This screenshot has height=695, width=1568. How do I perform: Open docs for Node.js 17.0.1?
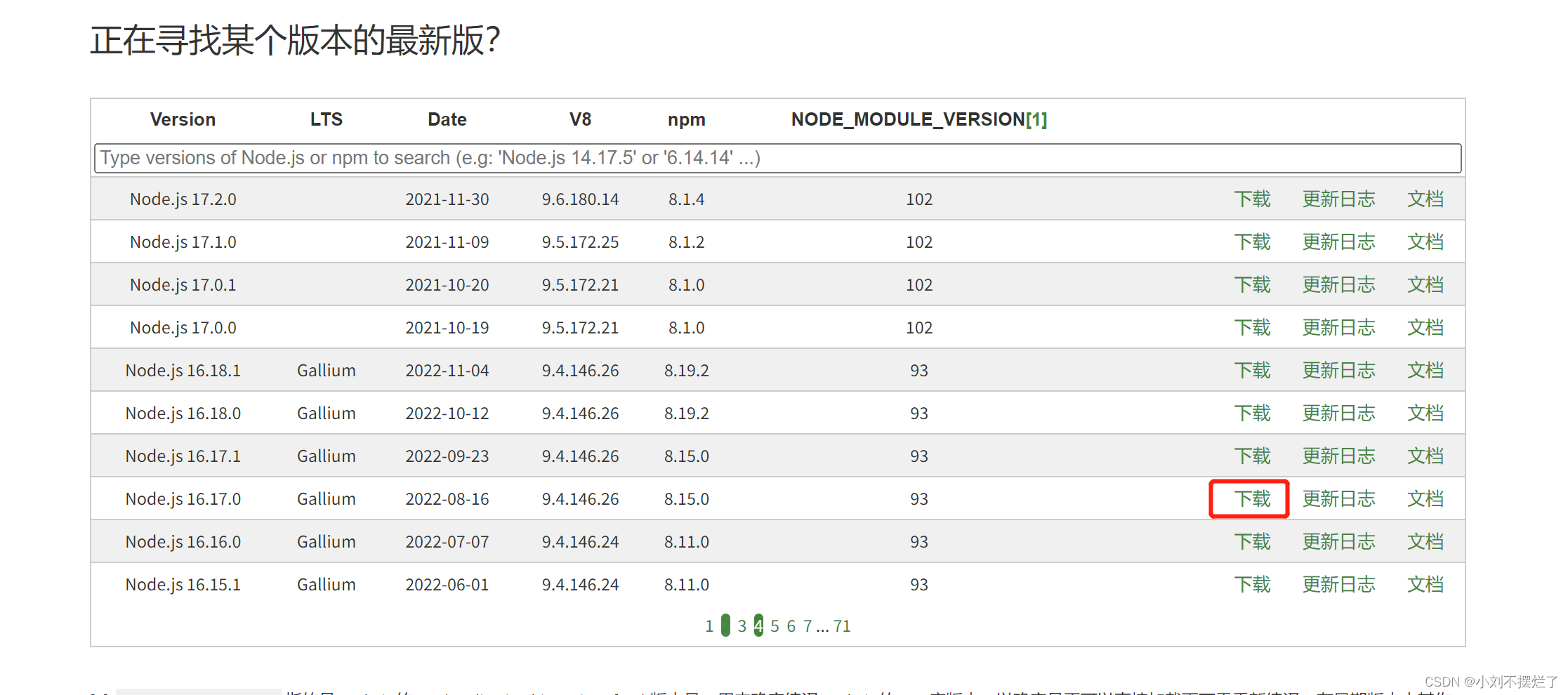point(1425,285)
